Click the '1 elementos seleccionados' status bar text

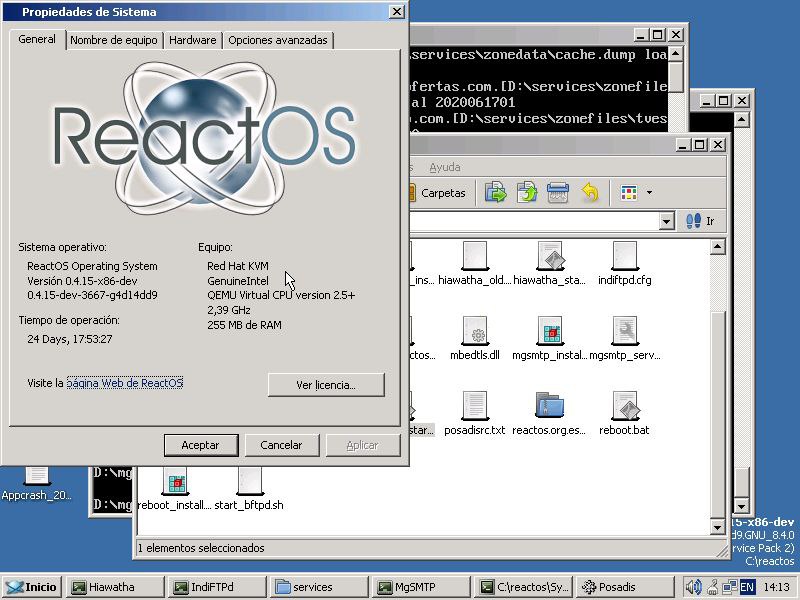[x=201, y=548]
